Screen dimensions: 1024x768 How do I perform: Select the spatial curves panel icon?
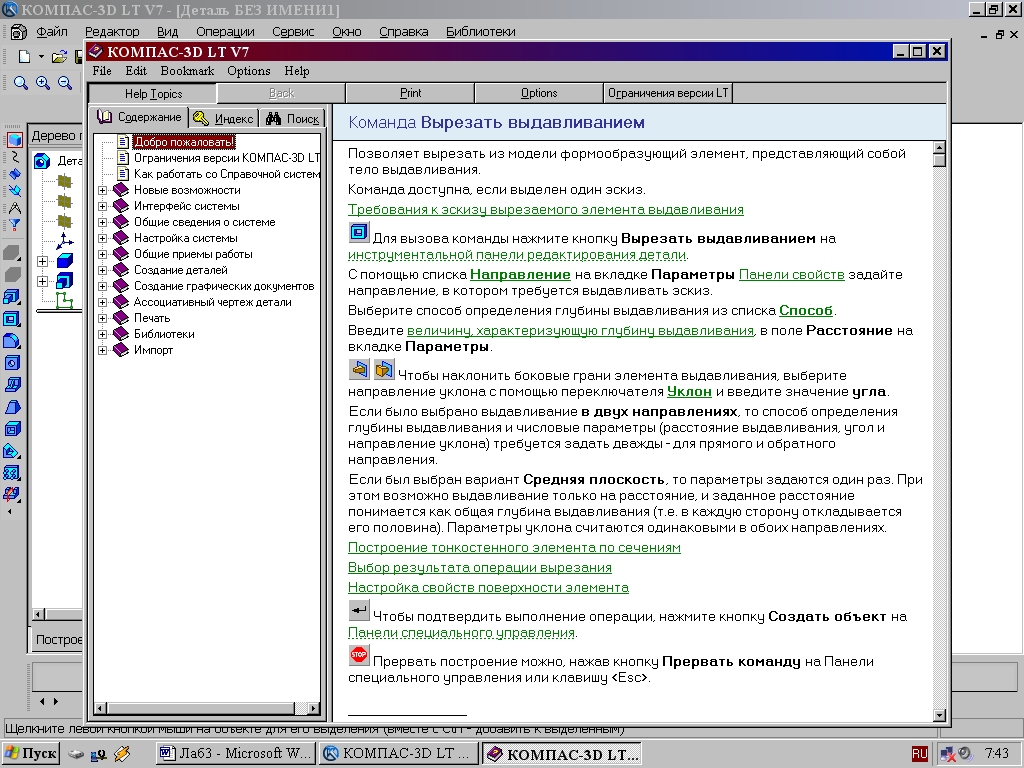(x=14, y=157)
